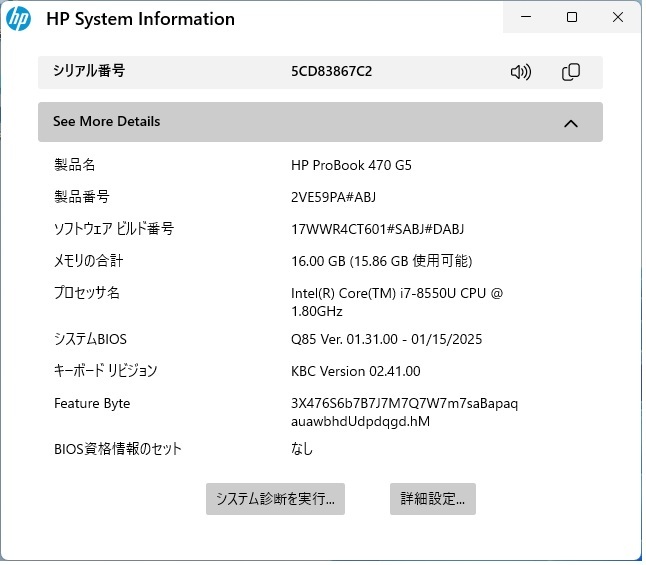Click the ソフトウェア ビルド番号 label
The width and height of the screenshot is (646, 565).
115,230
